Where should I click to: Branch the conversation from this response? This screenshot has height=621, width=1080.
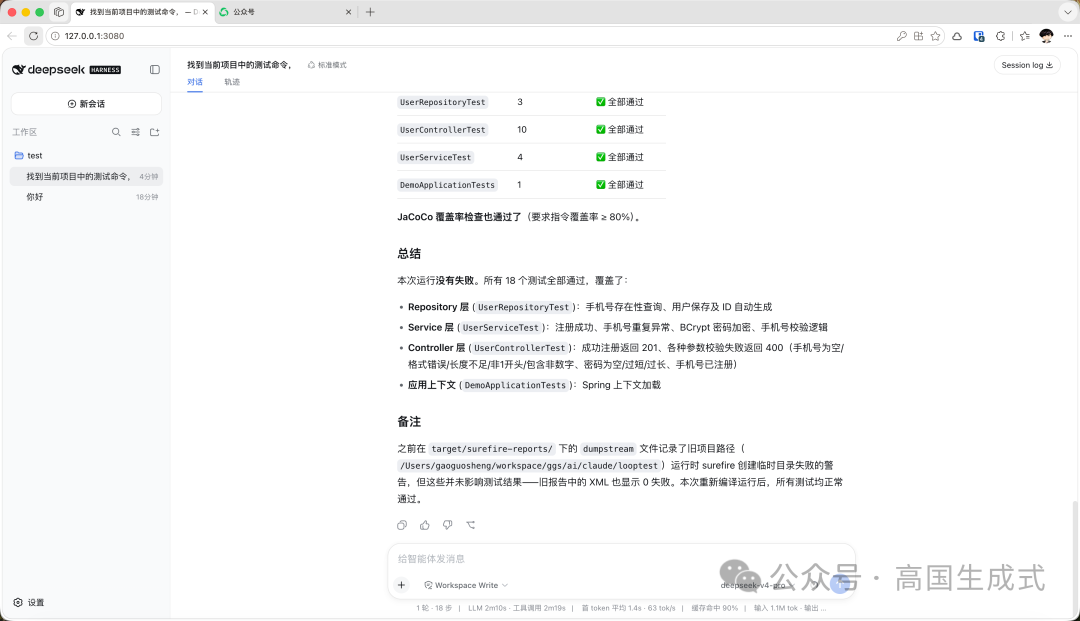[x=471, y=525]
